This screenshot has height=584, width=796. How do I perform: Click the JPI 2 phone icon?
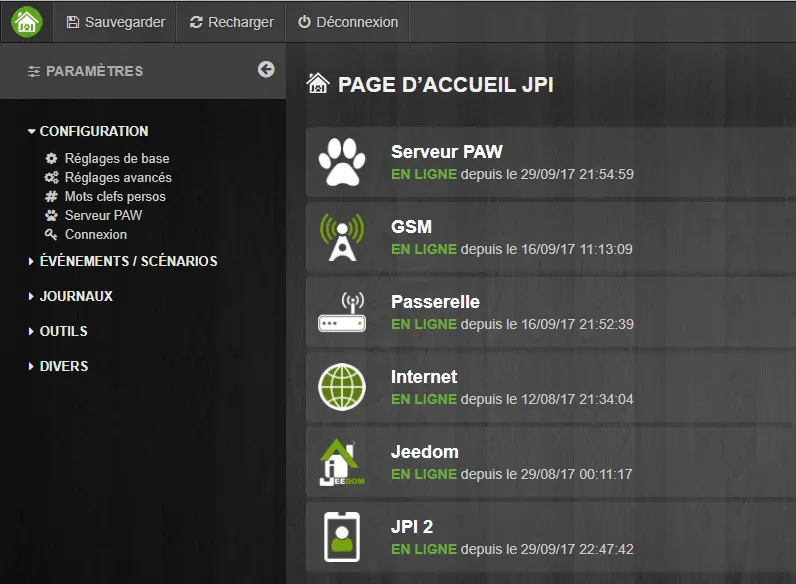(342, 537)
